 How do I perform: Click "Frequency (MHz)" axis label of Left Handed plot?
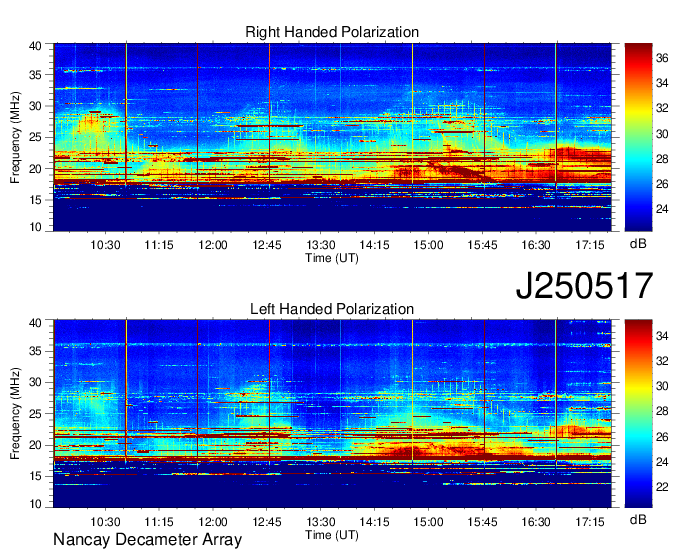(x=15, y=414)
